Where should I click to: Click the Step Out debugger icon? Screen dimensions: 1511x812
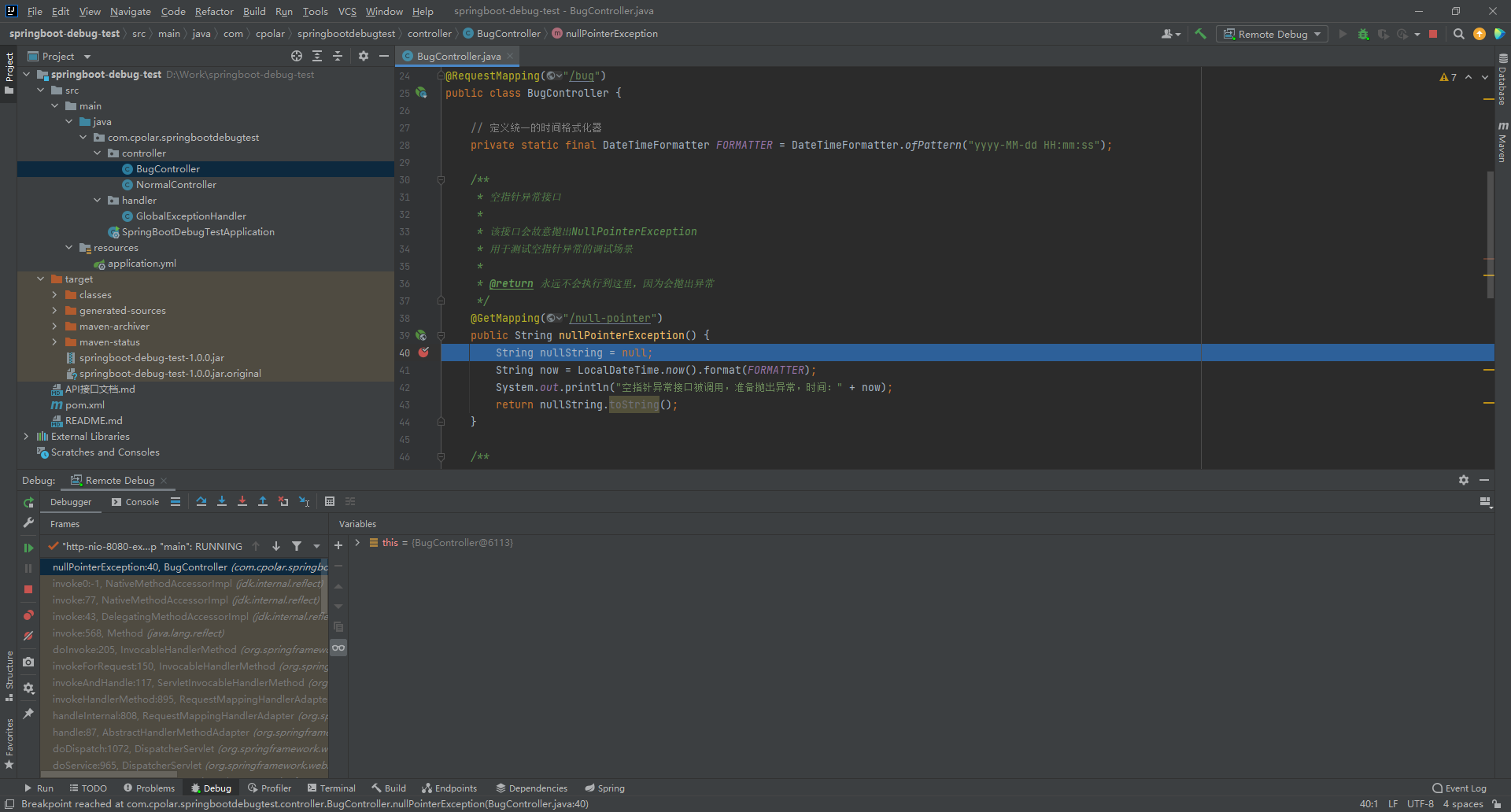(x=263, y=501)
